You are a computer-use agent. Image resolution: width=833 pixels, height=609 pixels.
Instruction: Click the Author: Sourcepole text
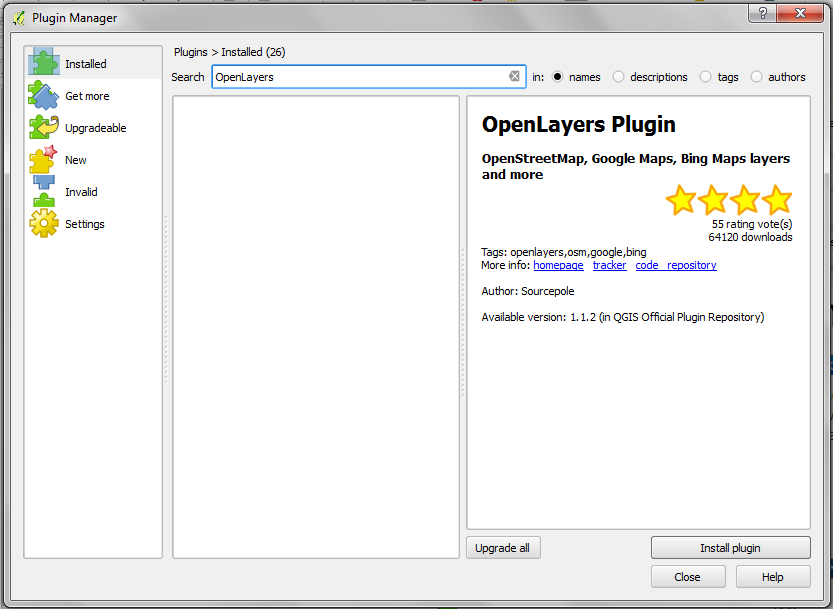(528, 291)
